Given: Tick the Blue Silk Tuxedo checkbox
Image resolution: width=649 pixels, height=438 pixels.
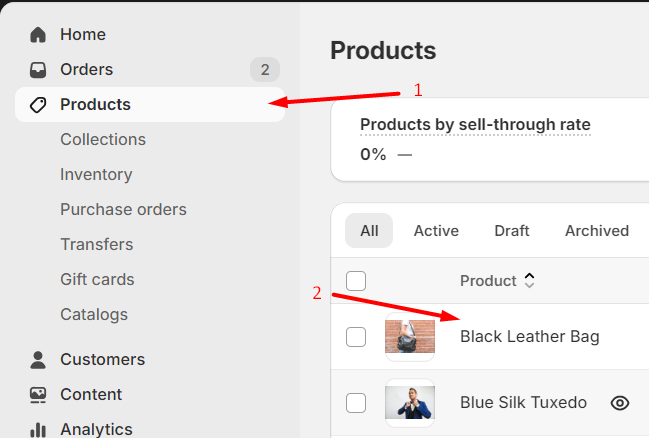Looking at the screenshot, I should point(356,403).
